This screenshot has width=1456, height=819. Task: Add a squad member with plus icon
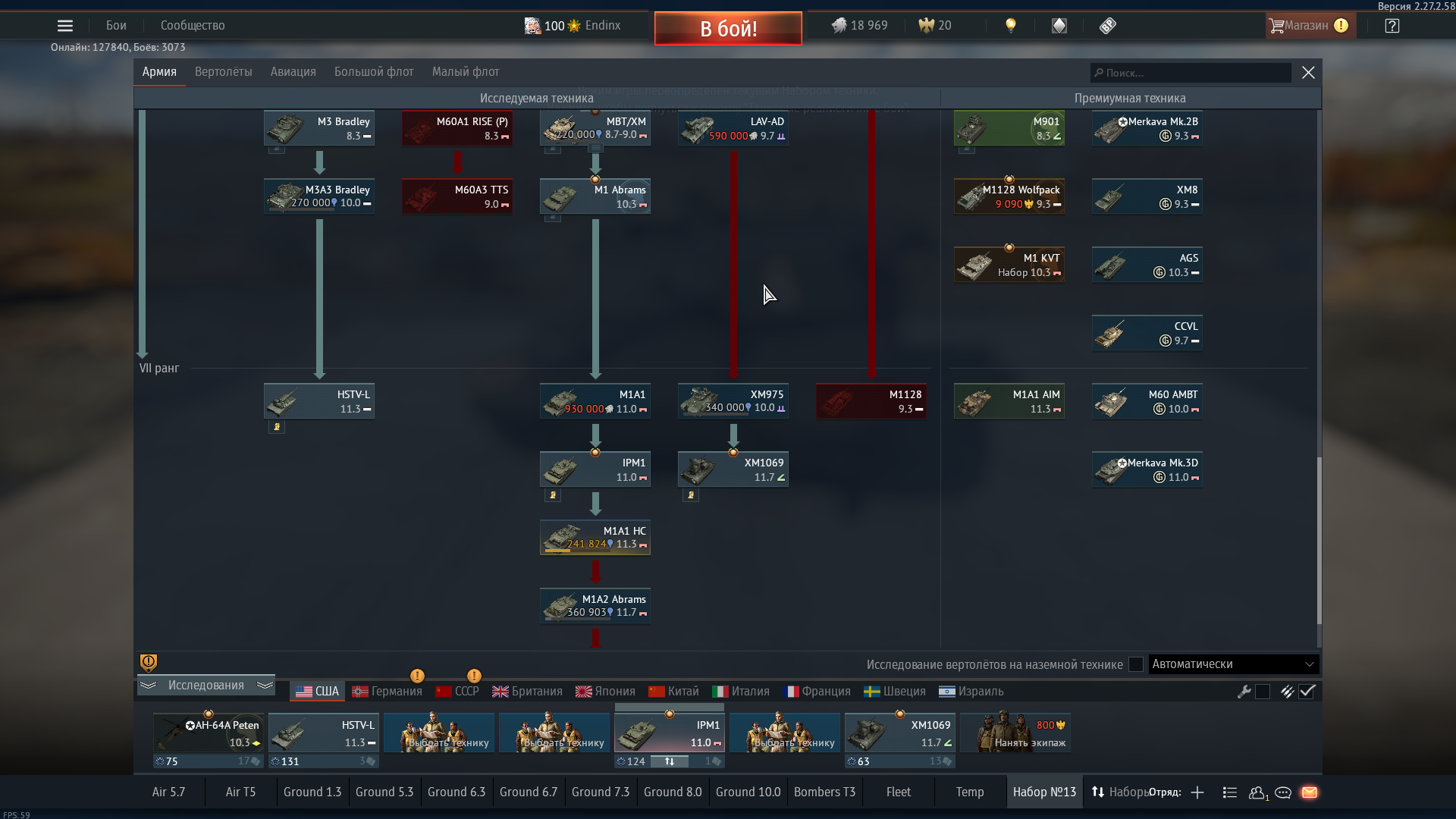(x=1197, y=792)
